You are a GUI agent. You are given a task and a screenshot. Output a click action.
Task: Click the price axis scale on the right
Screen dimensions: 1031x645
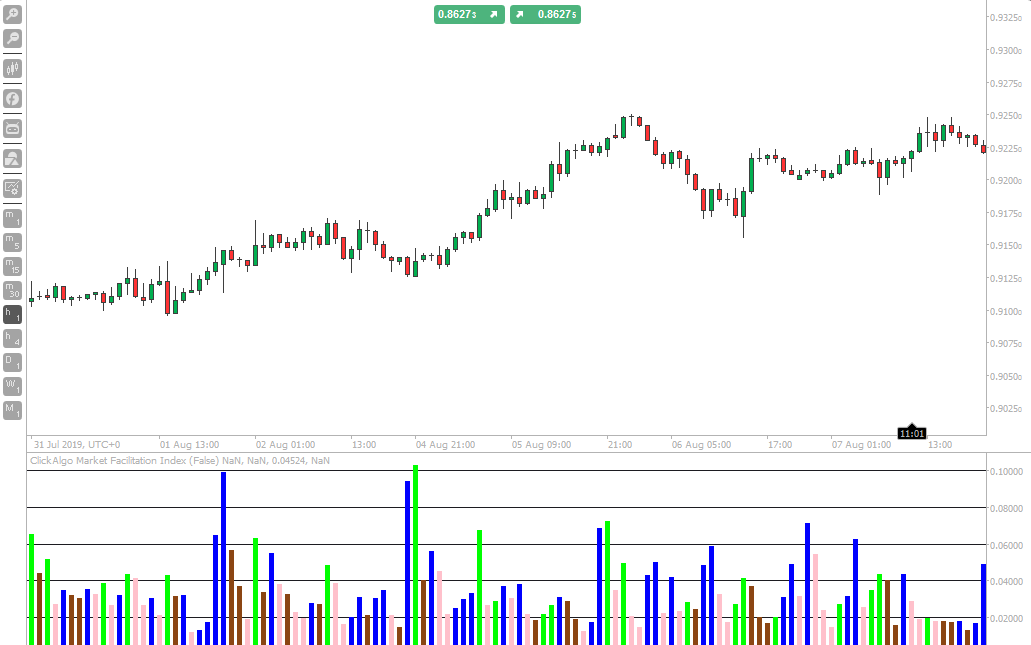click(x=1005, y=220)
